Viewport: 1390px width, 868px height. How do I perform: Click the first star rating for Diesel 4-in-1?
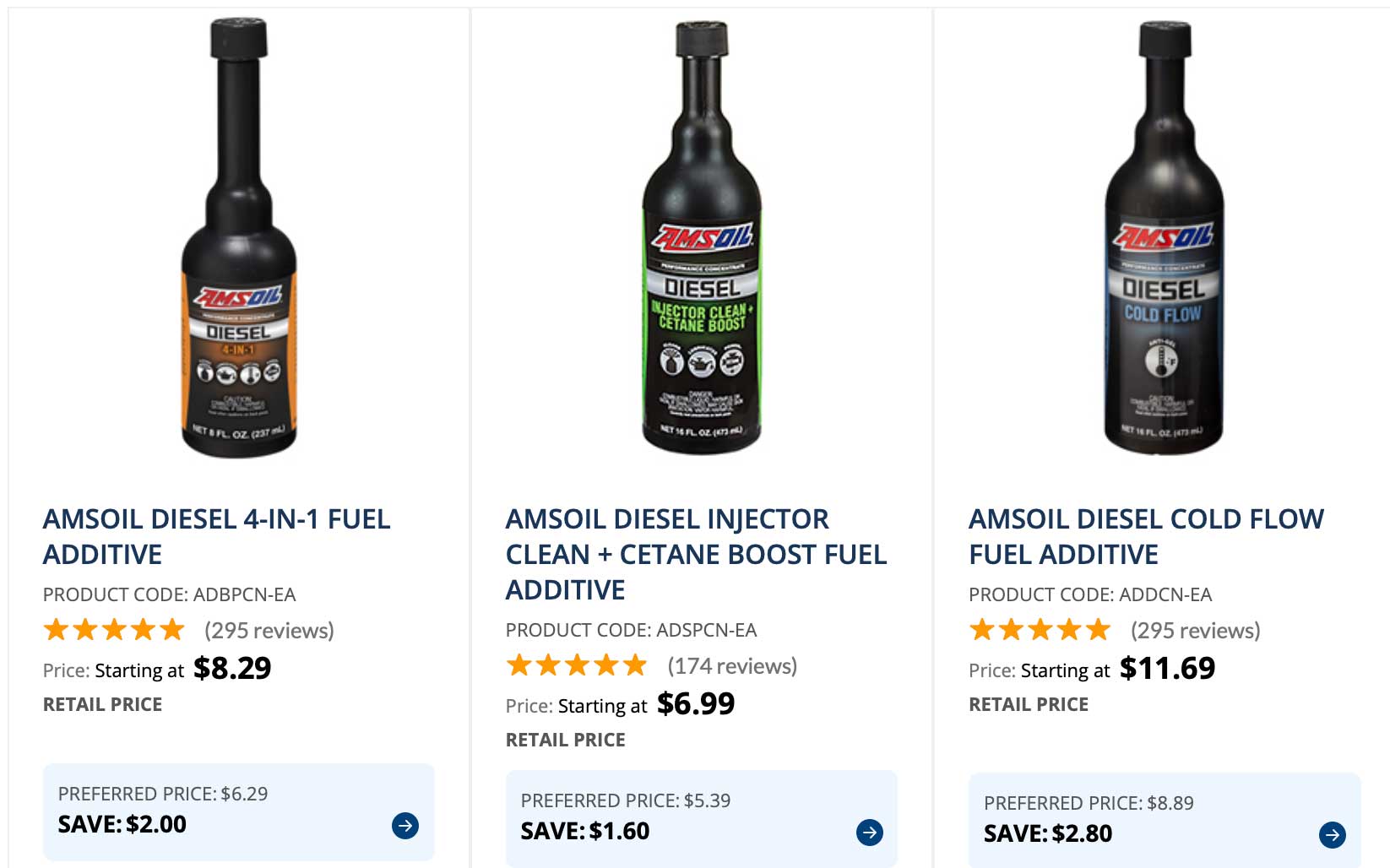coord(56,629)
